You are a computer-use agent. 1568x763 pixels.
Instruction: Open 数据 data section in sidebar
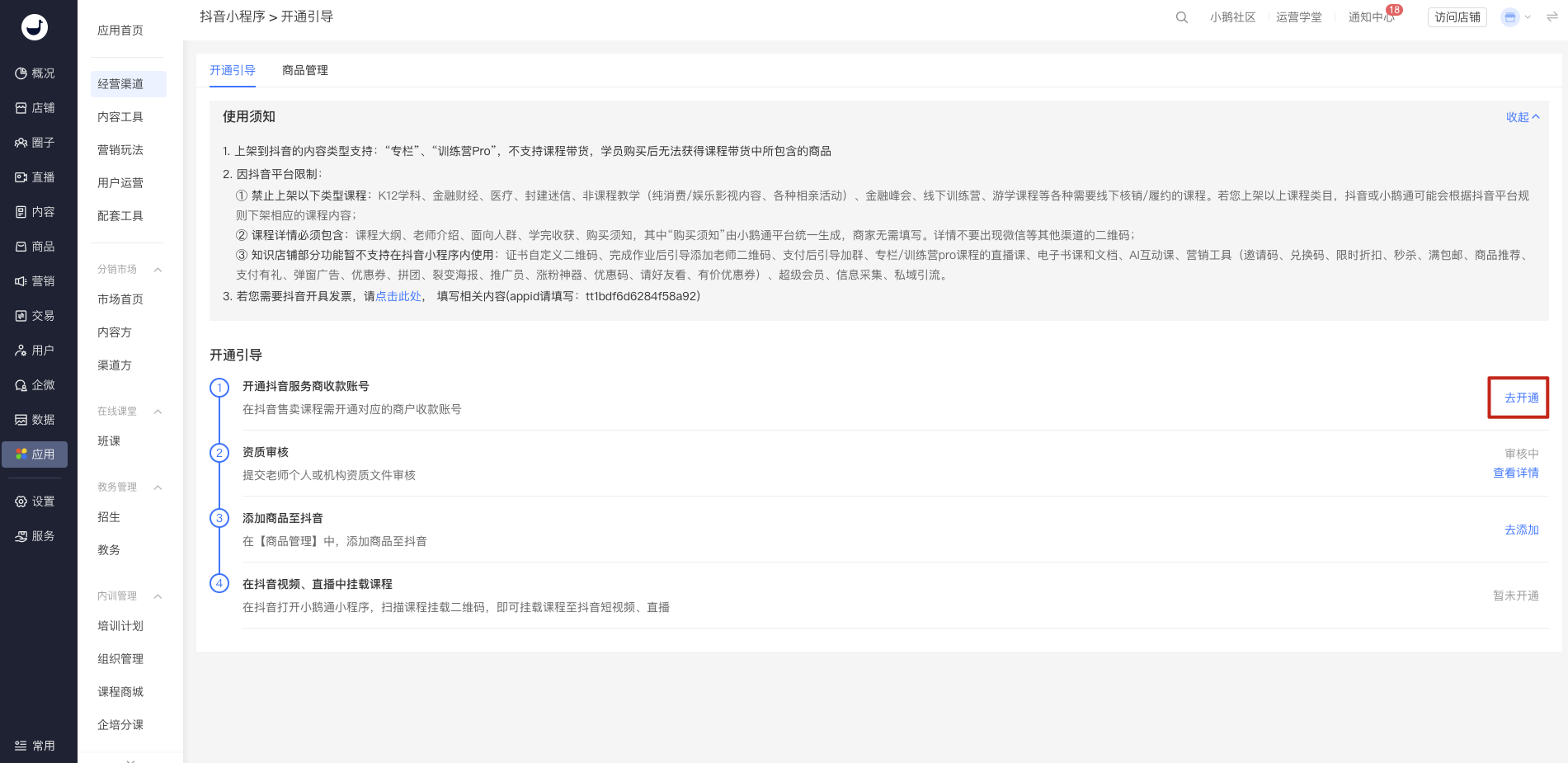[x=35, y=420]
